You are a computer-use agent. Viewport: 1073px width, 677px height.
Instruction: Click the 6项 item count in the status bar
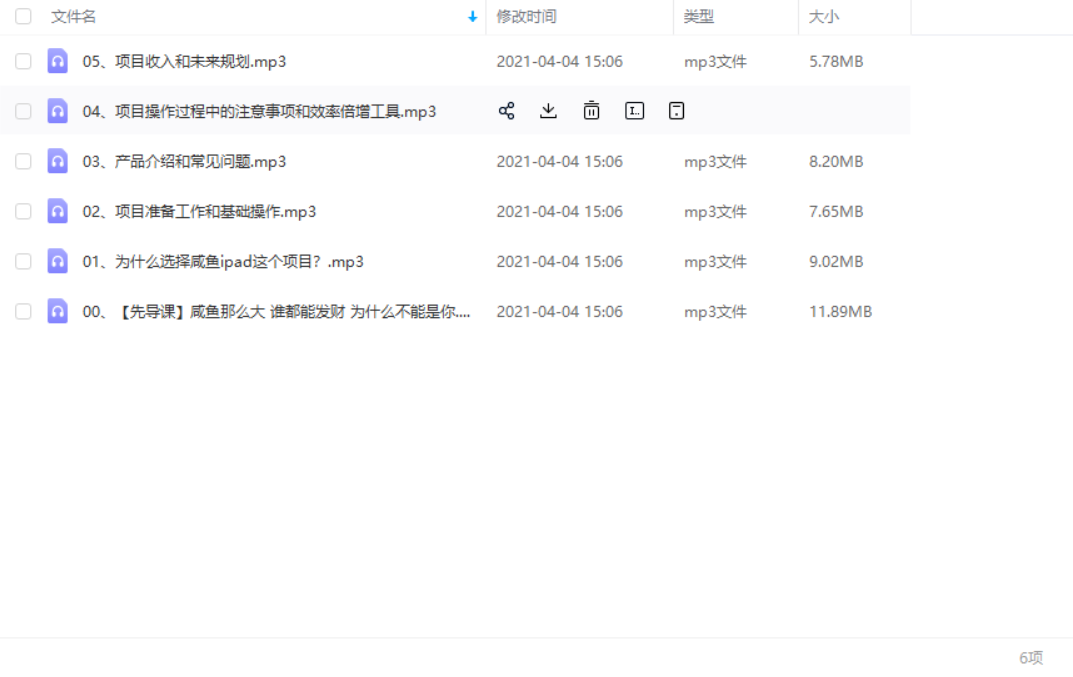[1031, 658]
